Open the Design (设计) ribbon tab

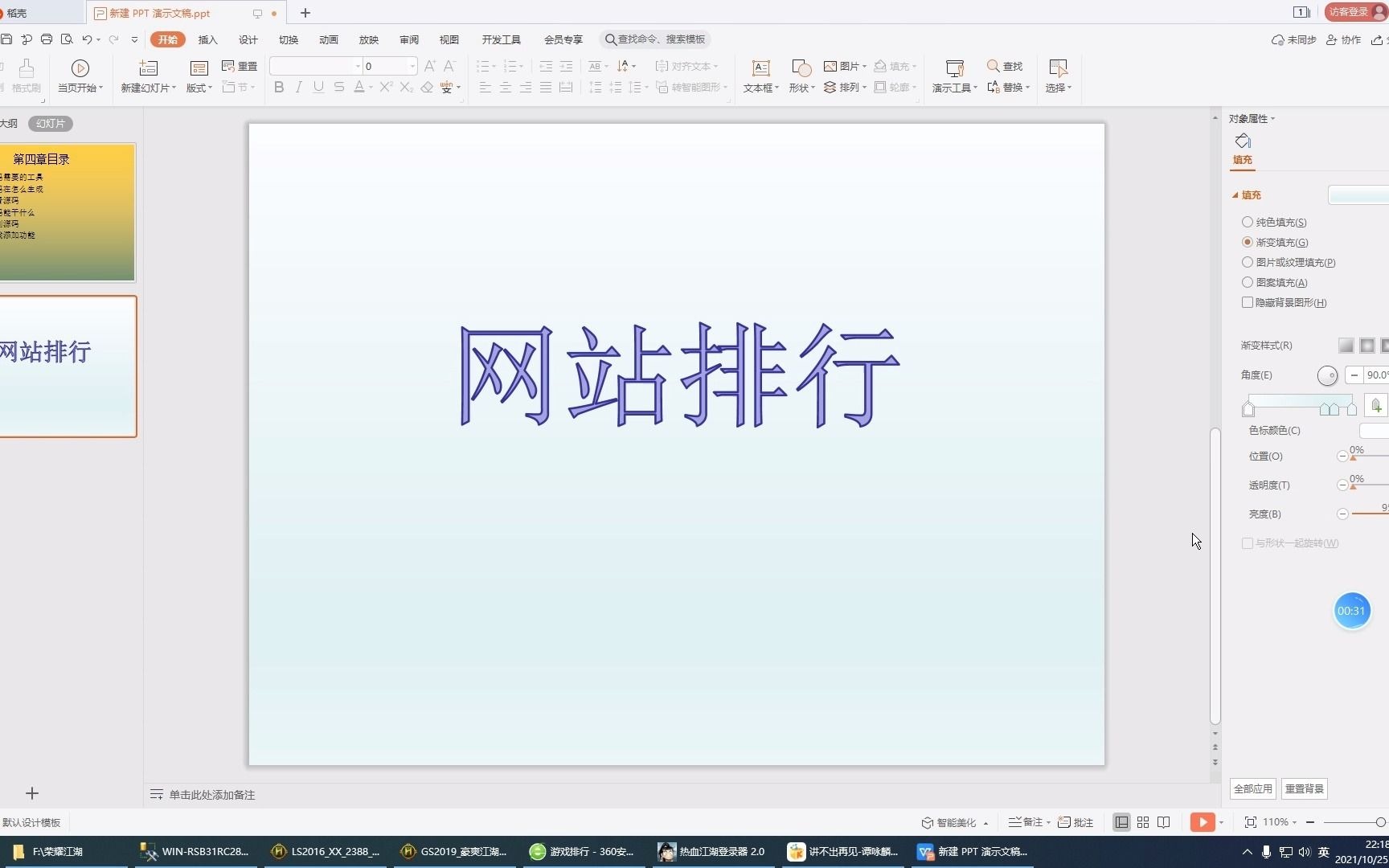[x=248, y=39]
